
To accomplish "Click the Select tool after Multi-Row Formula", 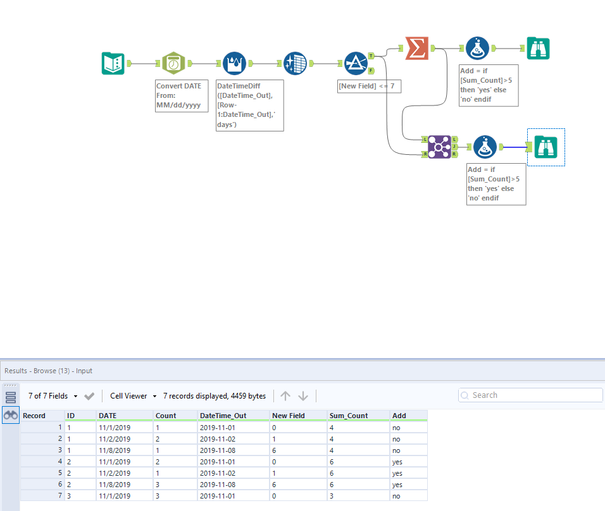I will (x=294, y=63).
